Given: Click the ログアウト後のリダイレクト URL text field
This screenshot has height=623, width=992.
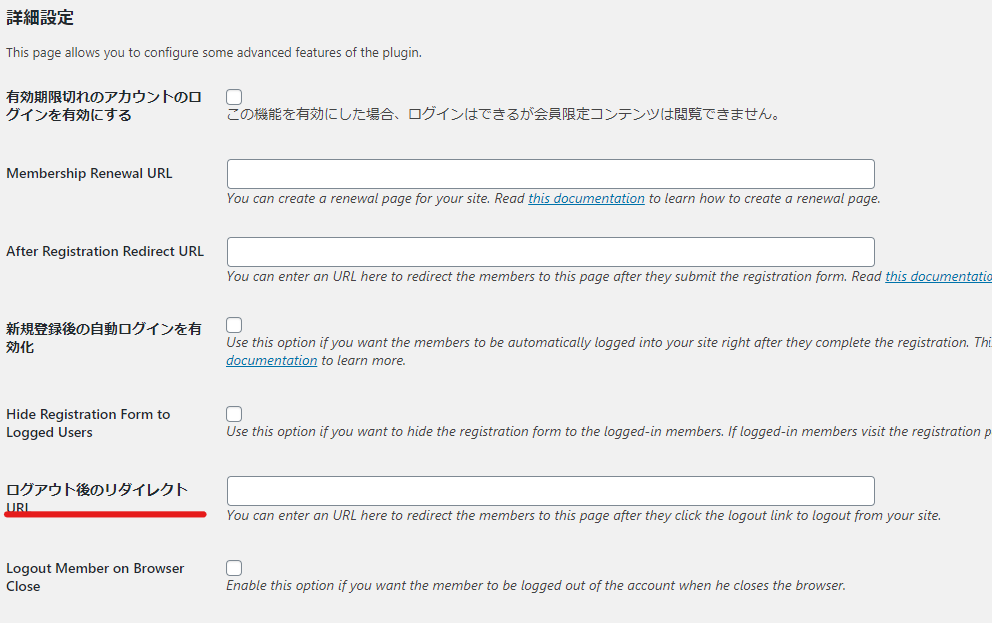Looking at the screenshot, I should tap(550, 491).
